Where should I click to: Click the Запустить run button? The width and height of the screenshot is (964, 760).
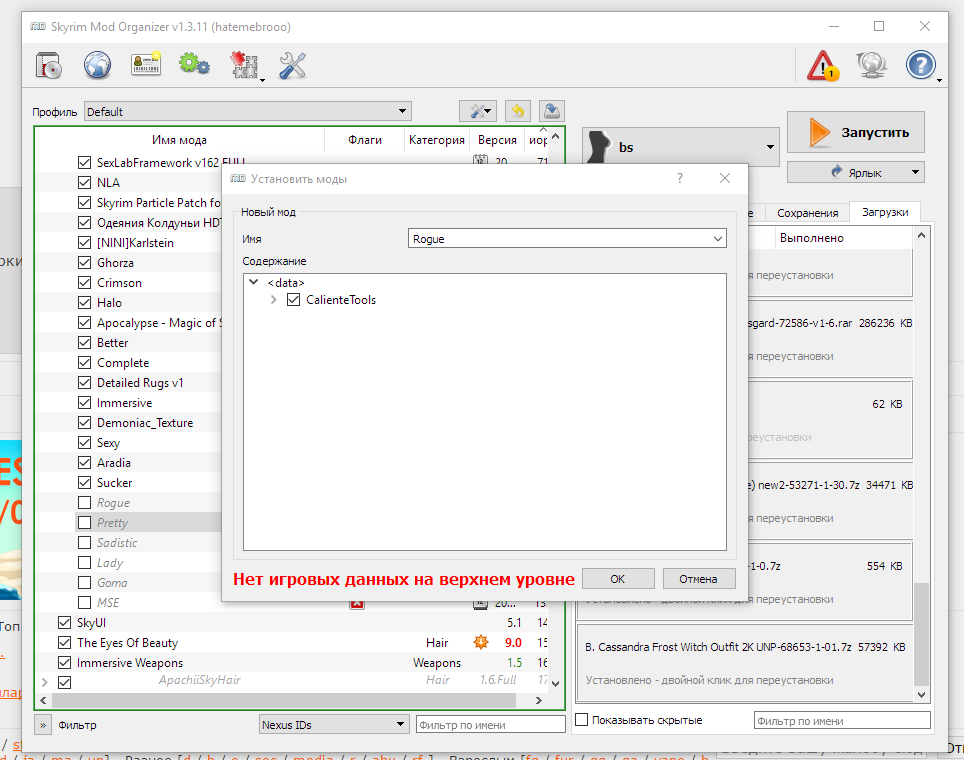click(856, 132)
